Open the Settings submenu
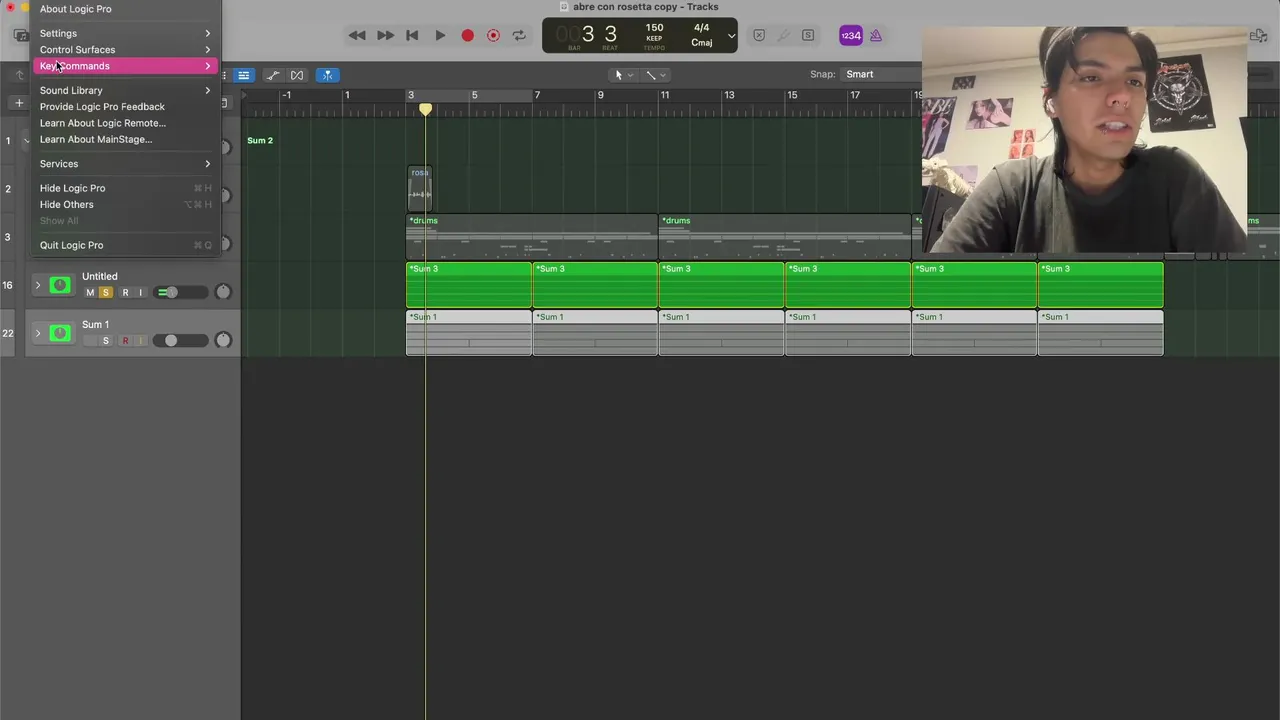This screenshot has width=1280, height=720. (125, 33)
